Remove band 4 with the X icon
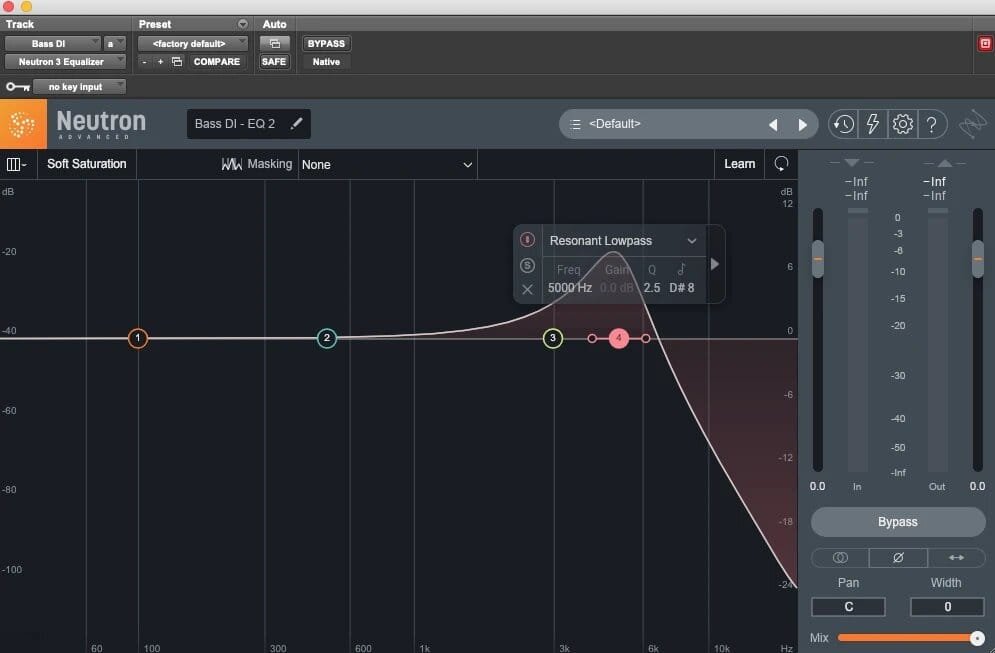This screenshot has width=995, height=653. pos(527,289)
